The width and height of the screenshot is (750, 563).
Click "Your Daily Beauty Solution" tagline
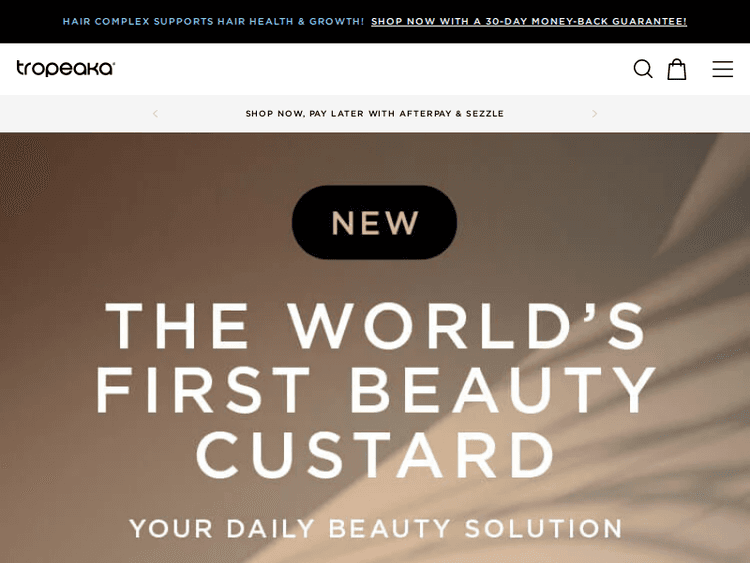pyautogui.click(x=376, y=529)
